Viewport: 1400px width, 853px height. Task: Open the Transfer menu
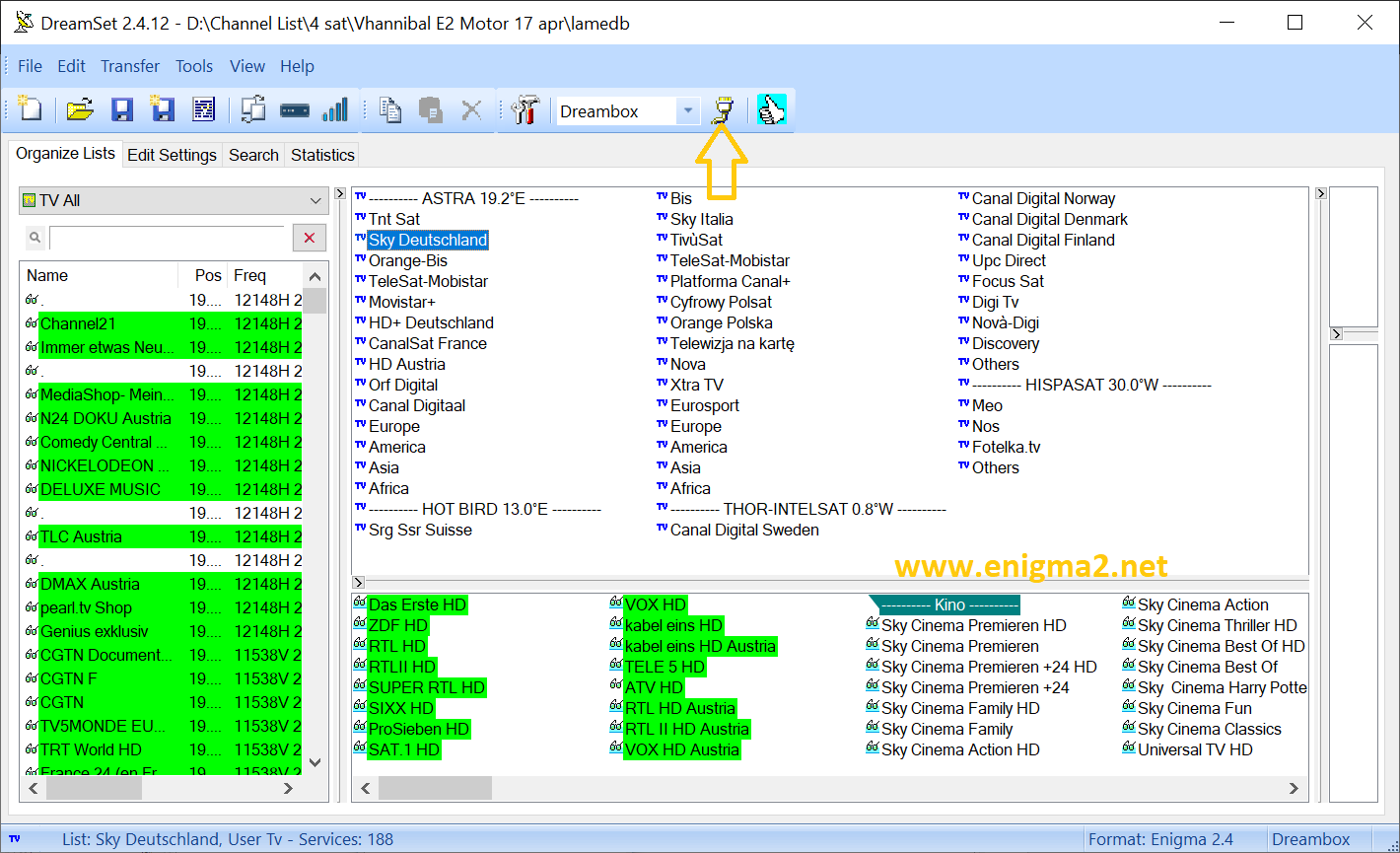pyautogui.click(x=130, y=66)
